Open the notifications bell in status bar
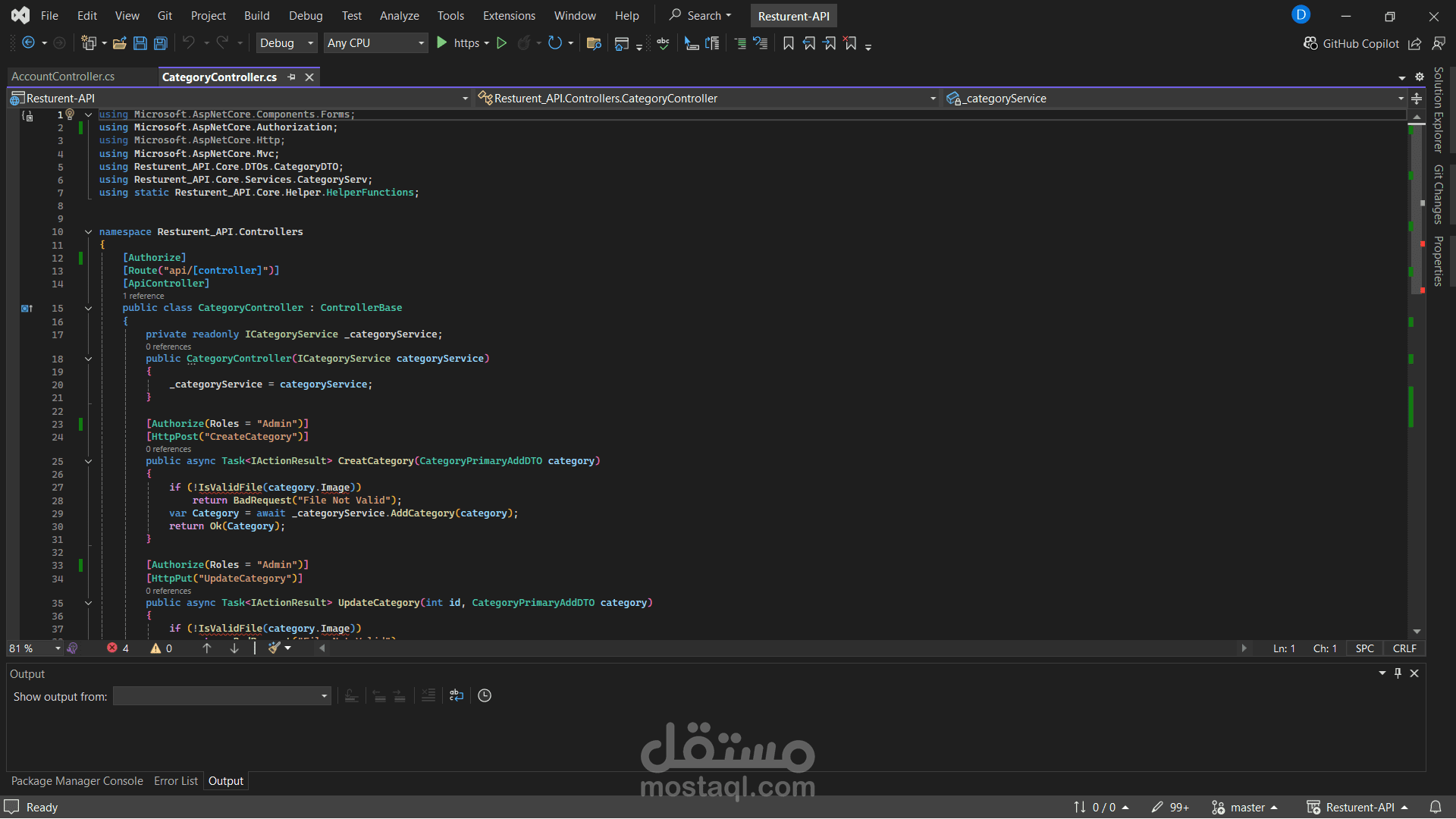Screen dimensions: 1456x819 click(x=1436, y=808)
